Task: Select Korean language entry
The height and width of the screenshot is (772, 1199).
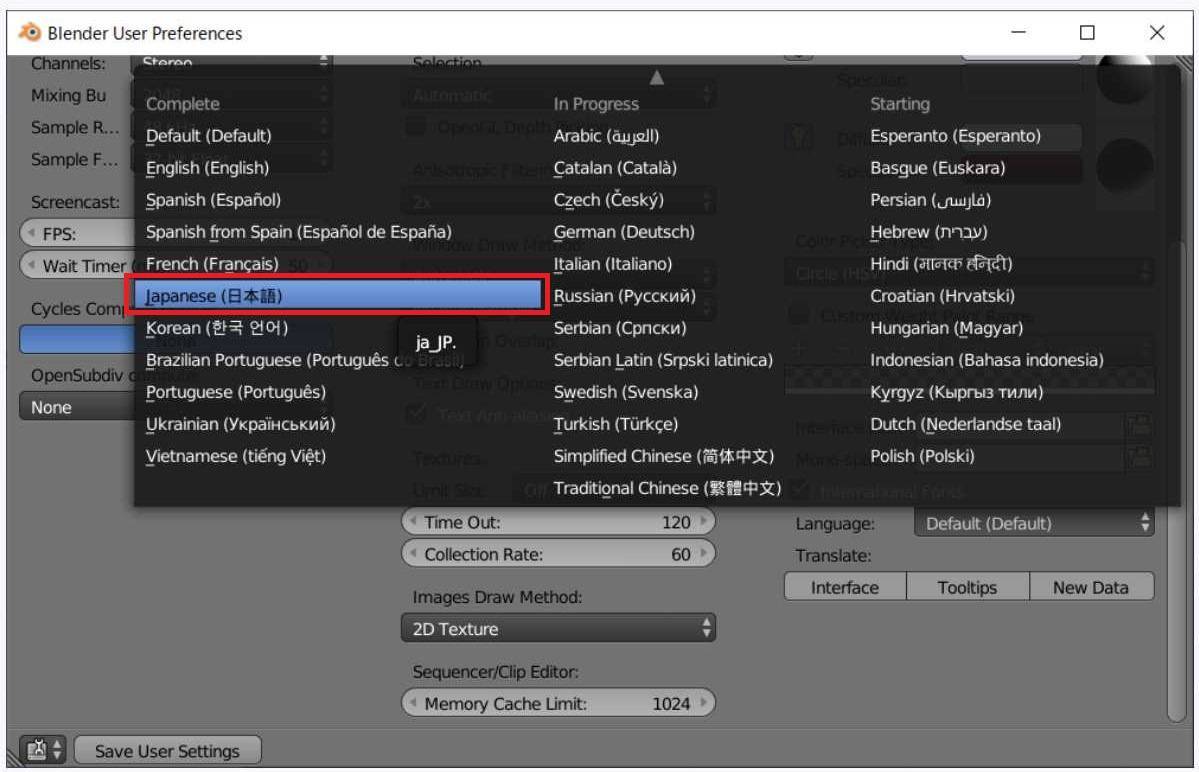Action: point(216,328)
